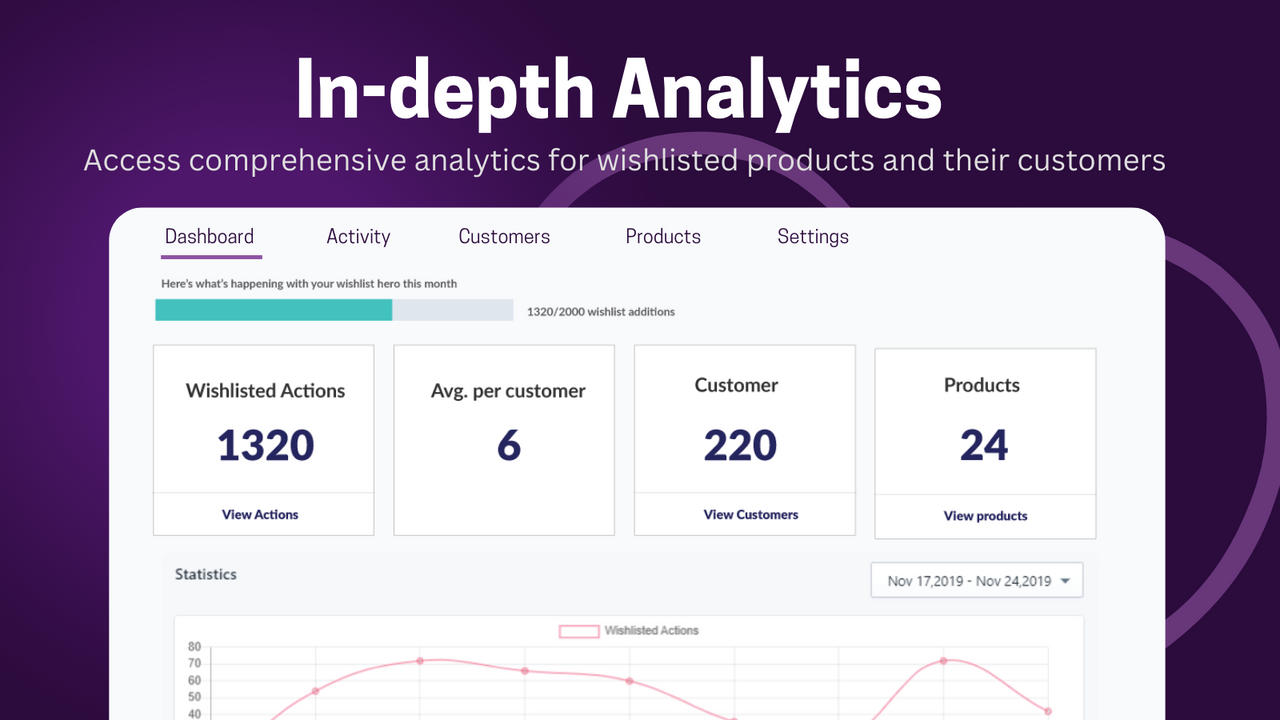1280x720 pixels.
Task: Click the View products link
Action: 985,516
